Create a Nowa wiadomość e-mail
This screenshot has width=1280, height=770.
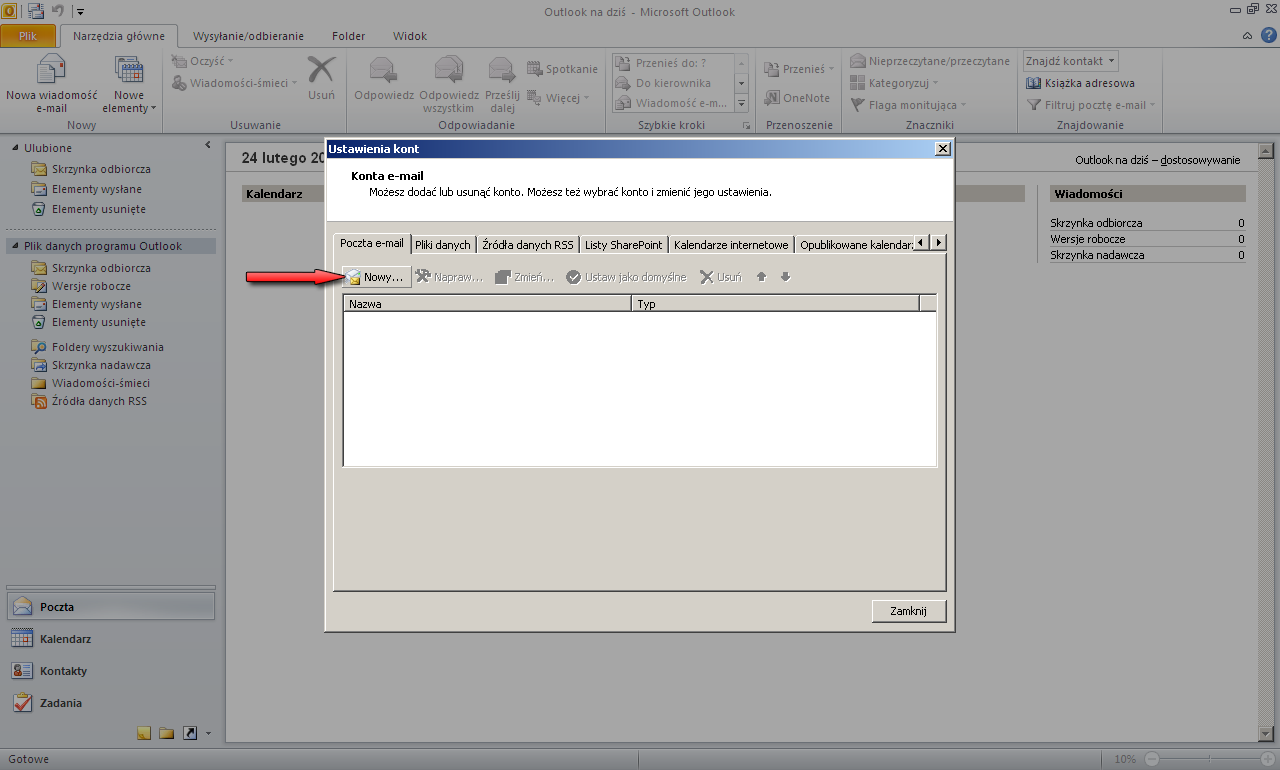click(51, 84)
